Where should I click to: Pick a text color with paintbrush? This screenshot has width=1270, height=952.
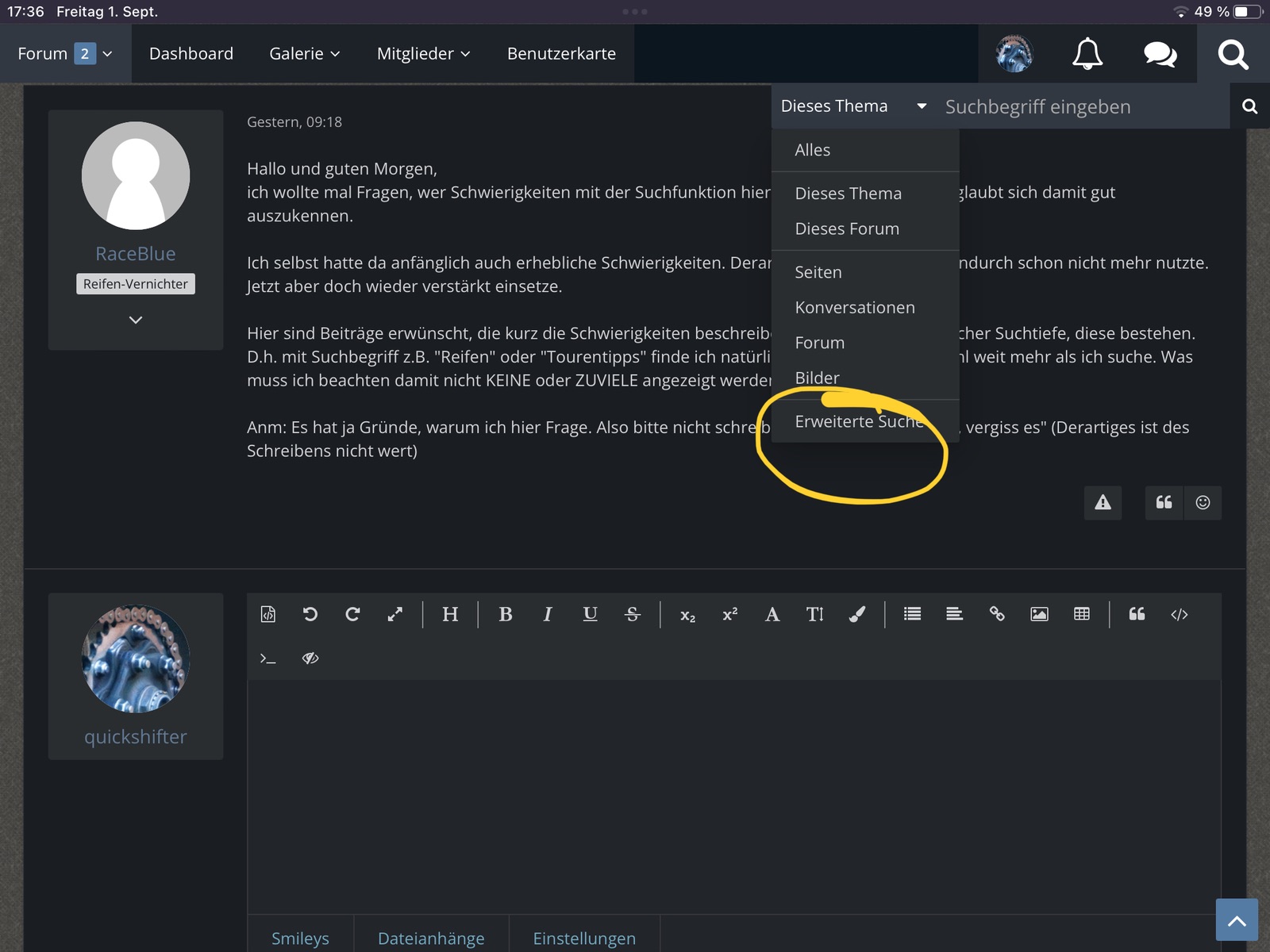coord(857,614)
